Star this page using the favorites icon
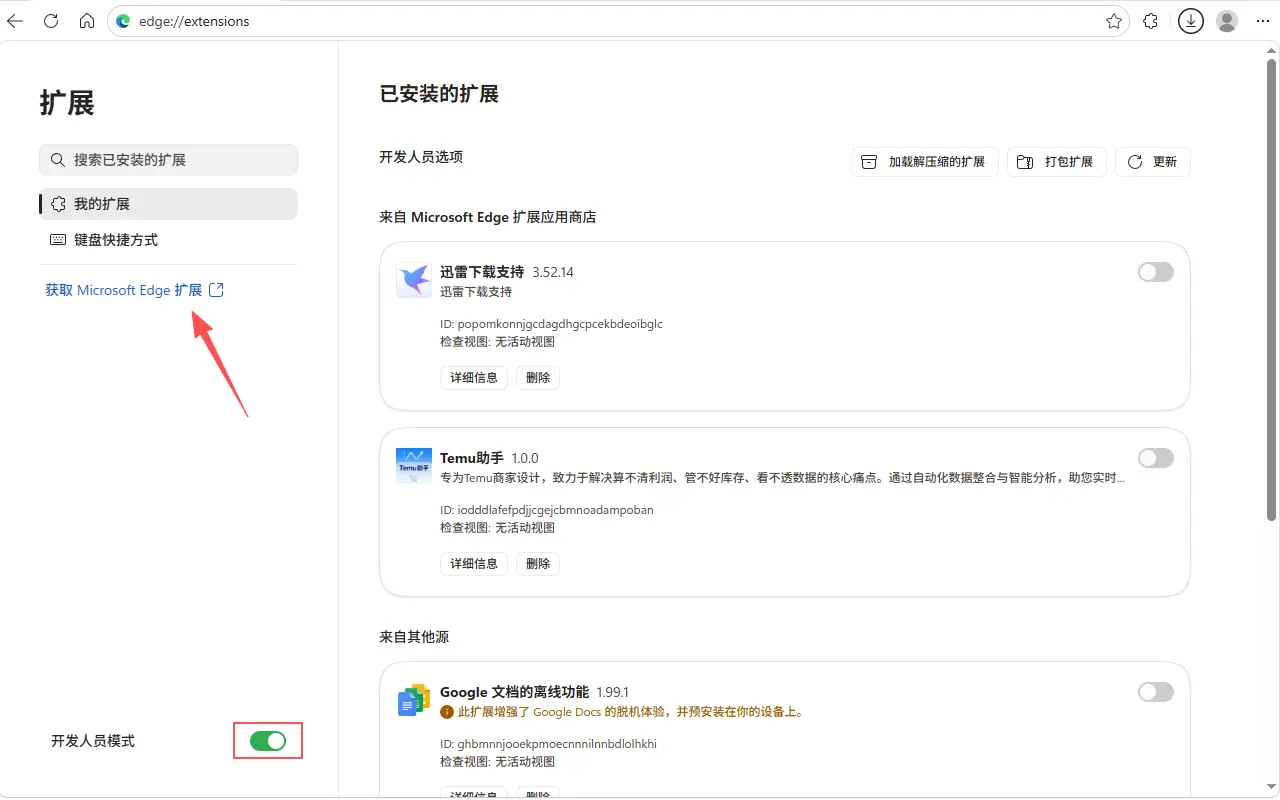The height and width of the screenshot is (800, 1280). (x=1114, y=20)
